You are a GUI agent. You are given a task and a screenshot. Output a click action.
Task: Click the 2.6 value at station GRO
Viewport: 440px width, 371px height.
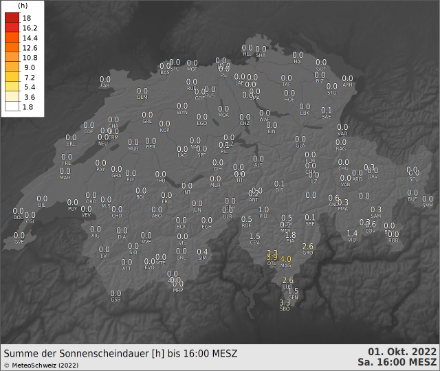tap(308, 246)
